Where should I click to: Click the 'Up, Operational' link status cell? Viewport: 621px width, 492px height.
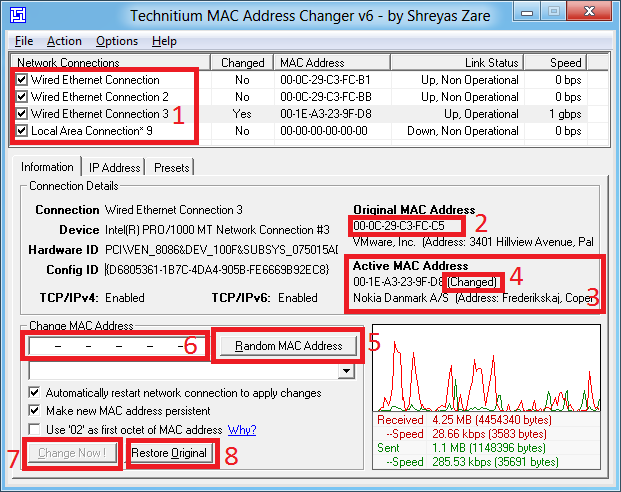tap(481, 114)
